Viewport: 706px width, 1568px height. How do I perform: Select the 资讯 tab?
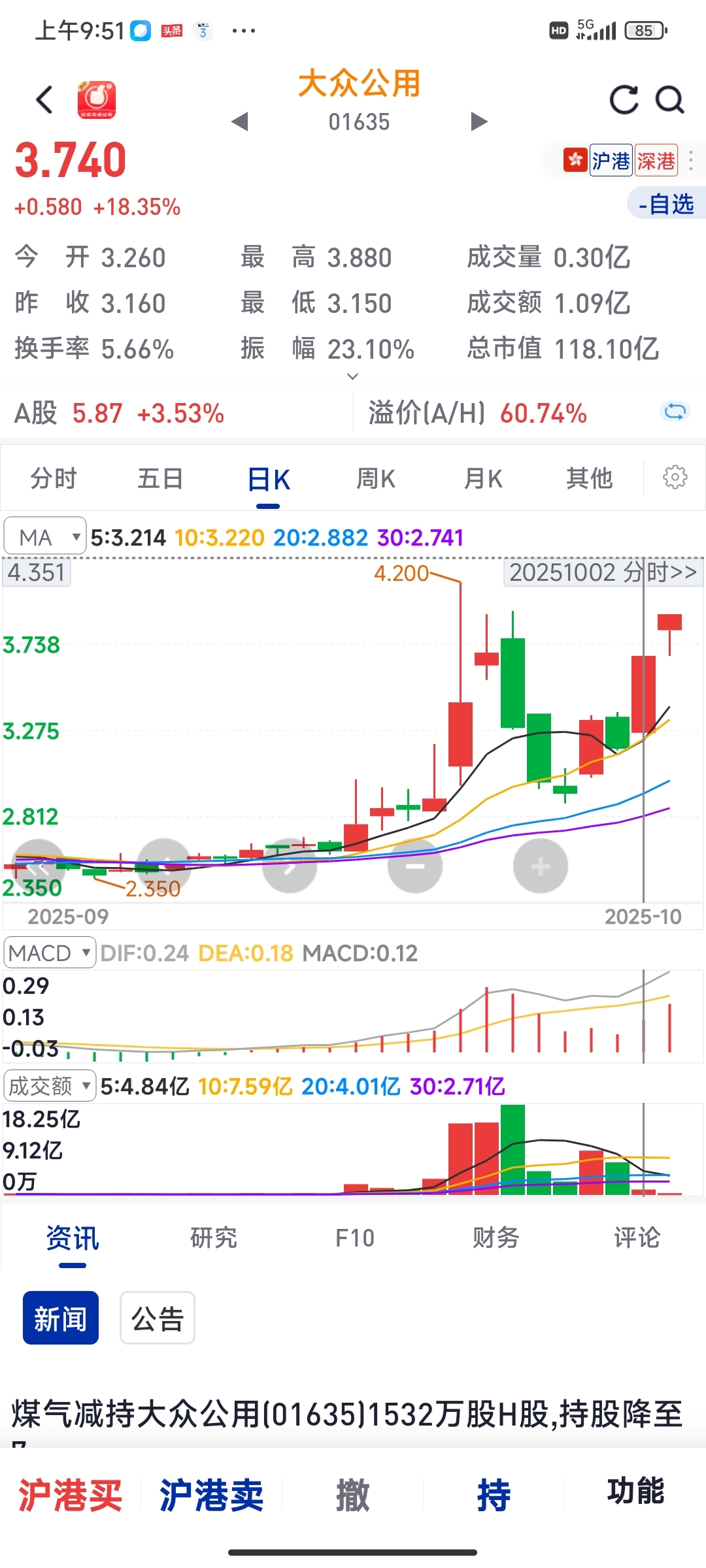(x=73, y=1237)
